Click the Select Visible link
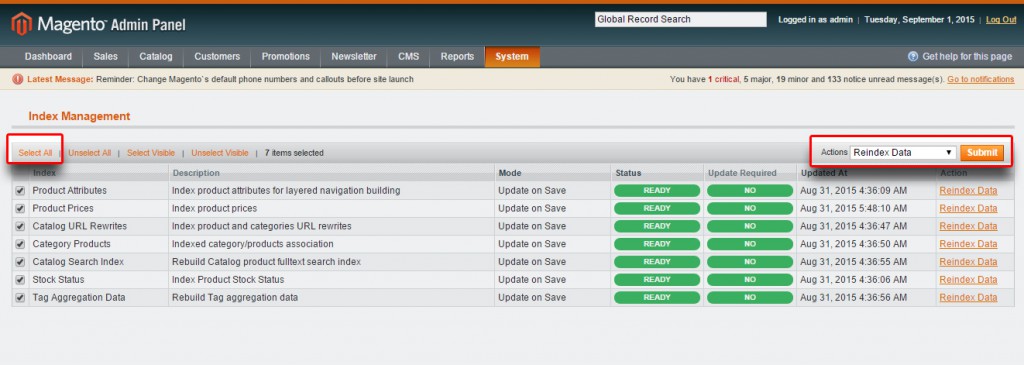Image resolution: width=1024 pixels, height=365 pixels. 151,153
